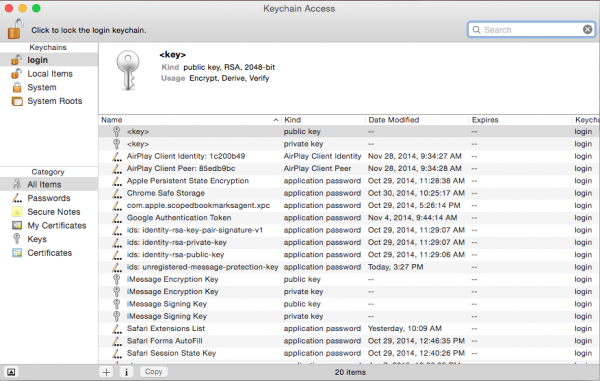The height and width of the screenshot is (381, 600).
Task: Select the iMessage Signing Key public key row
Action: click(x=349, y=304)
